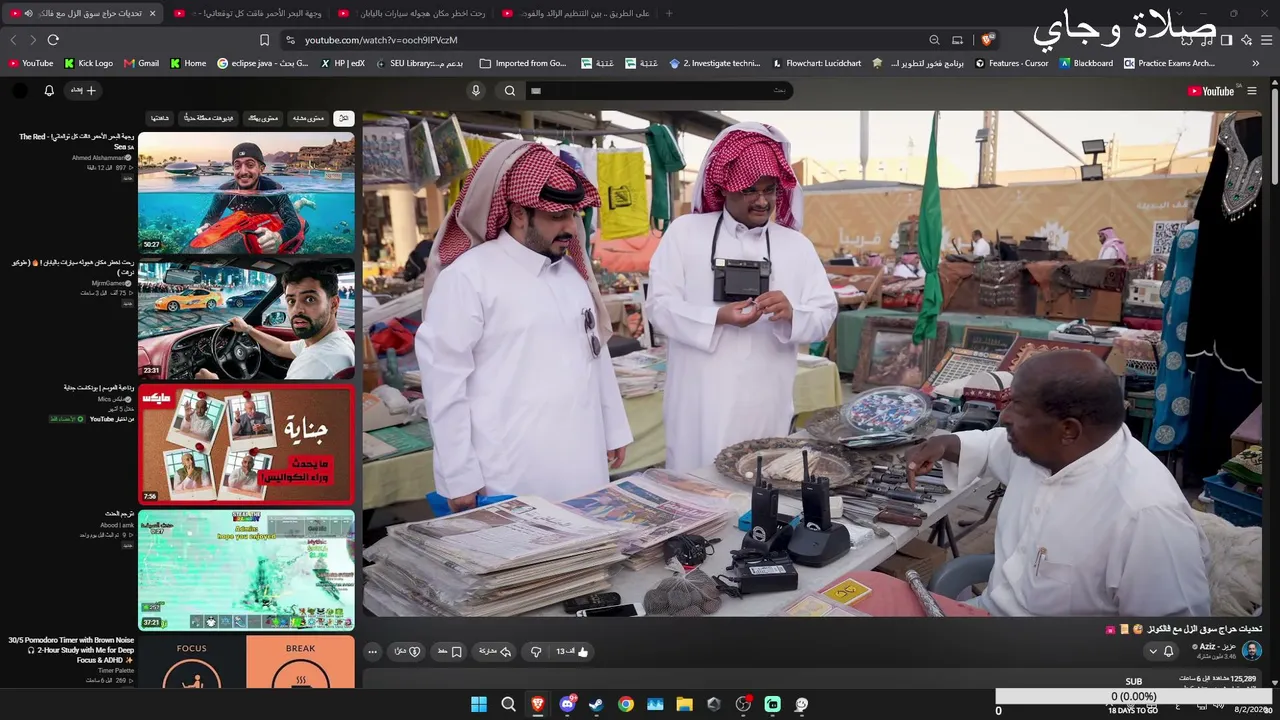Launch Steam from the taskbar
The image size is (1280, 720).
[596, 704]
